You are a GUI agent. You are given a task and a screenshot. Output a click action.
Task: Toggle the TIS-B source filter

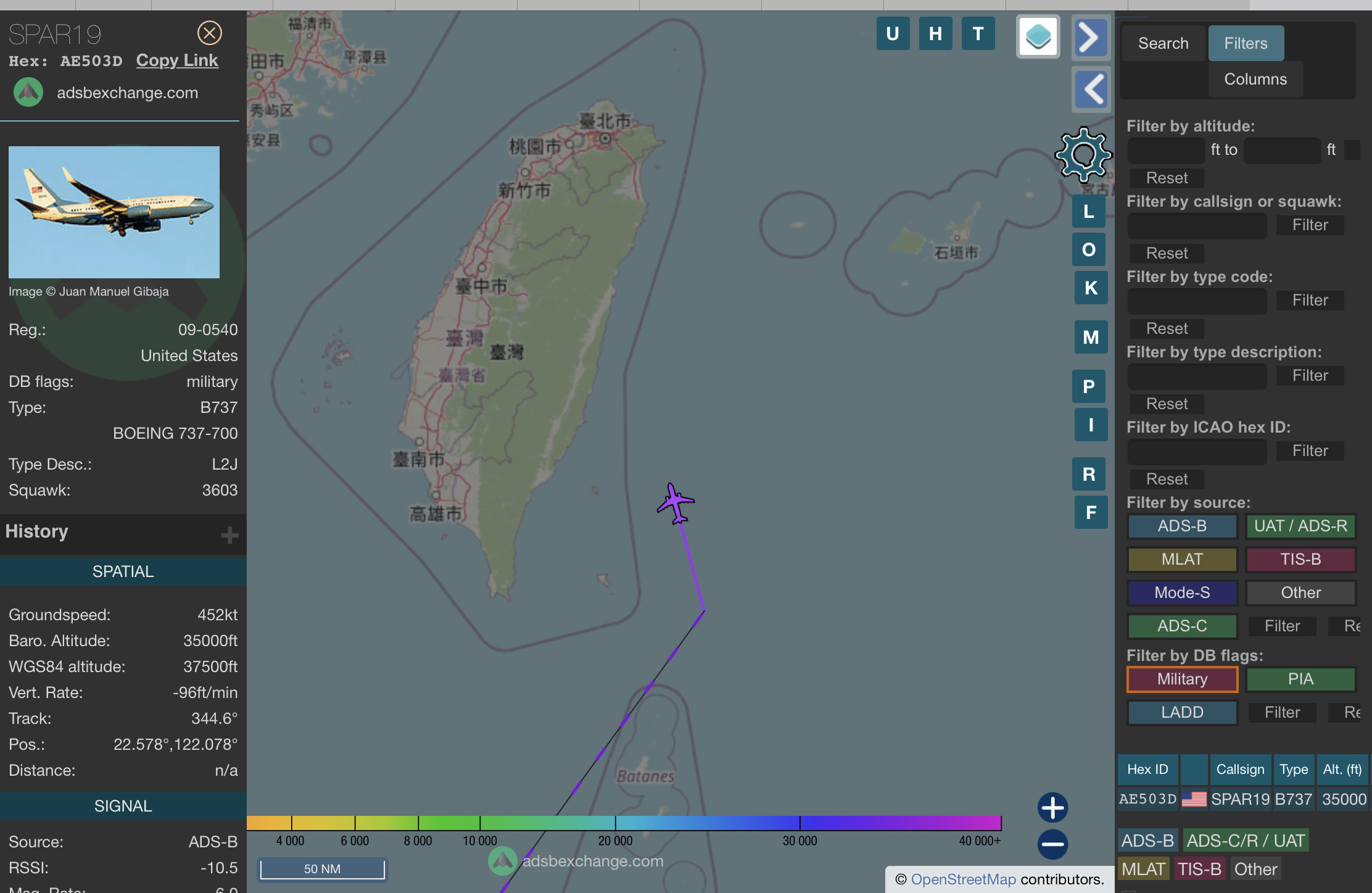[x=1300, y=560]
